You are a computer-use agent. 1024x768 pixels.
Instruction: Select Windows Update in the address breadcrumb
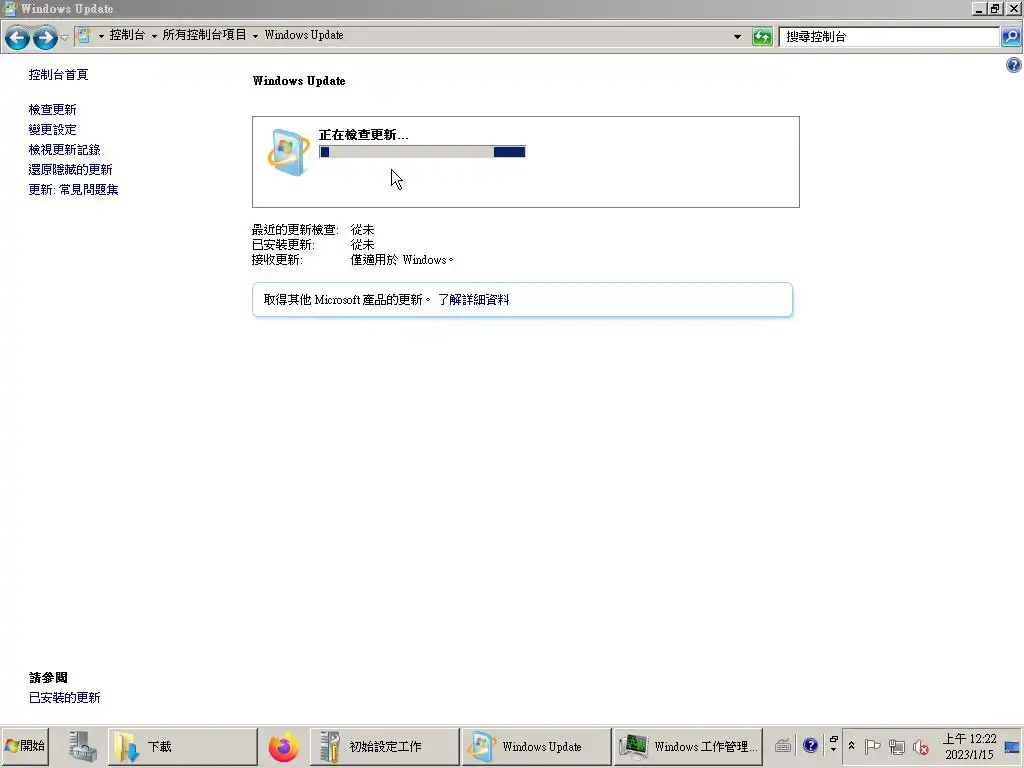coord(304,35)
